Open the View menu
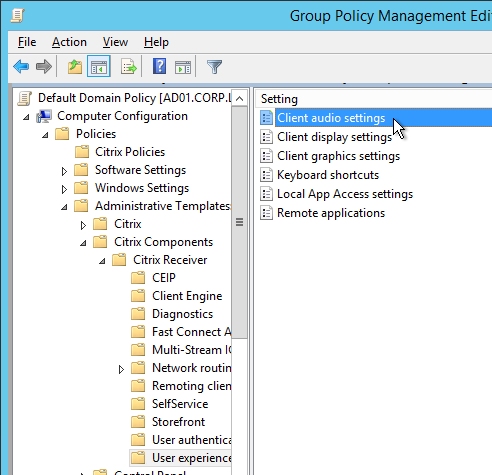This screenshot has height=475, width=492. pos(115,42)
